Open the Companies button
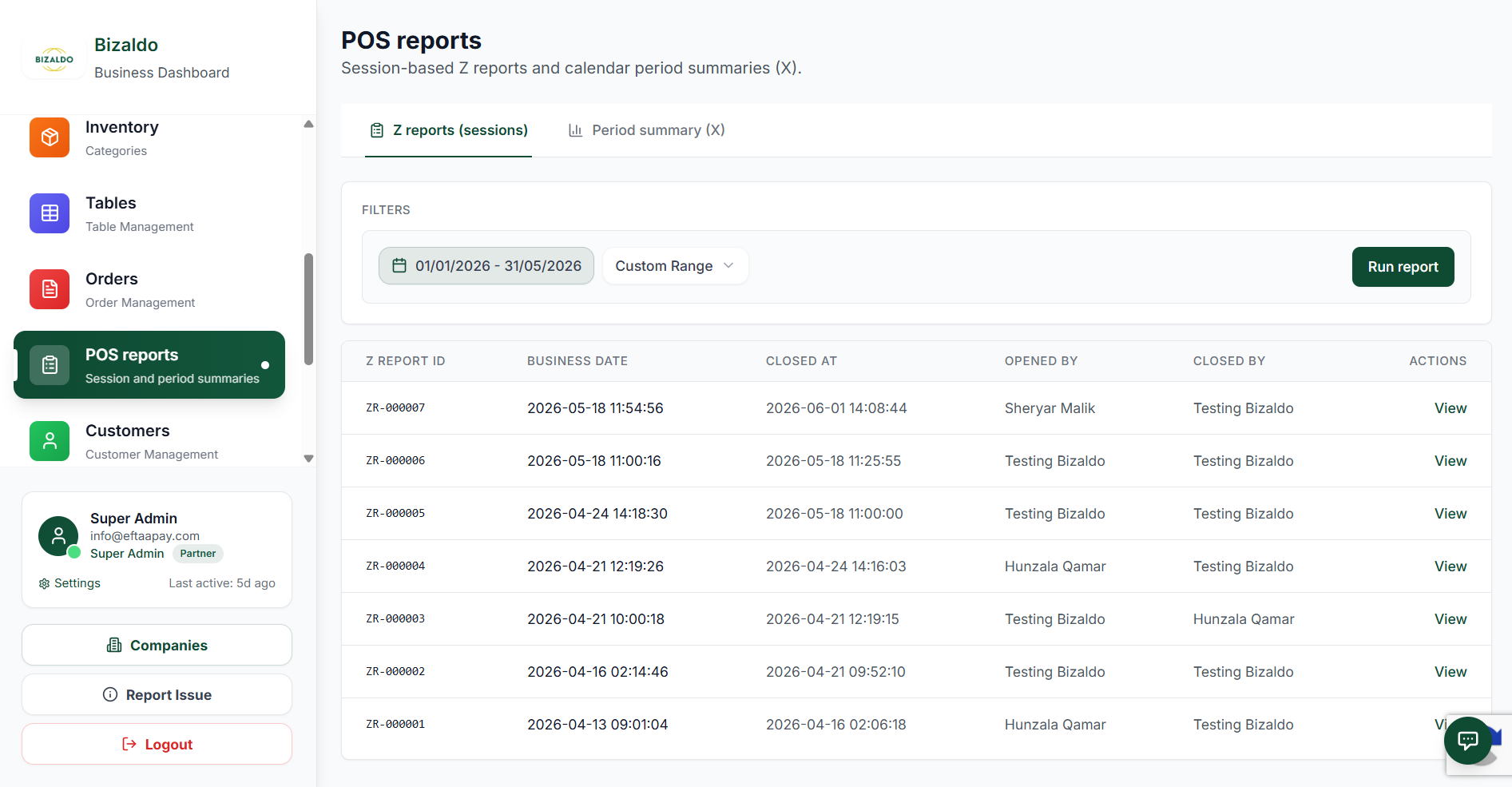Image resolution: width=1512 pixels, height=787 pixels. 157,645
